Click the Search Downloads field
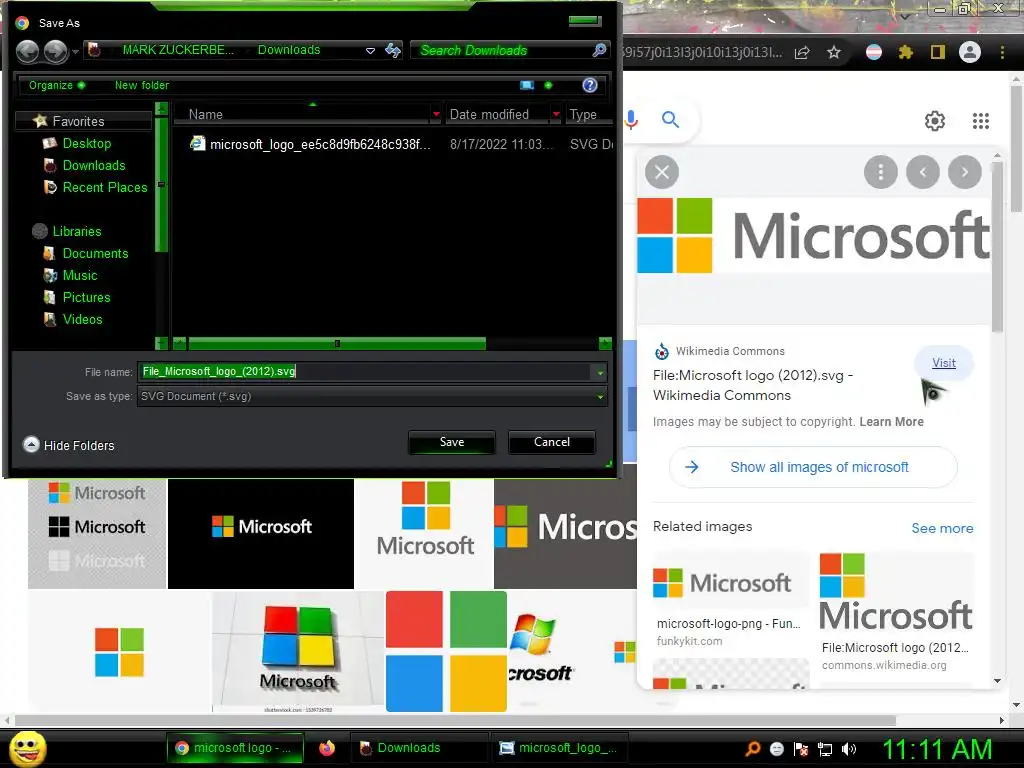Screen dimensions: 1024x768 [502, 50]
